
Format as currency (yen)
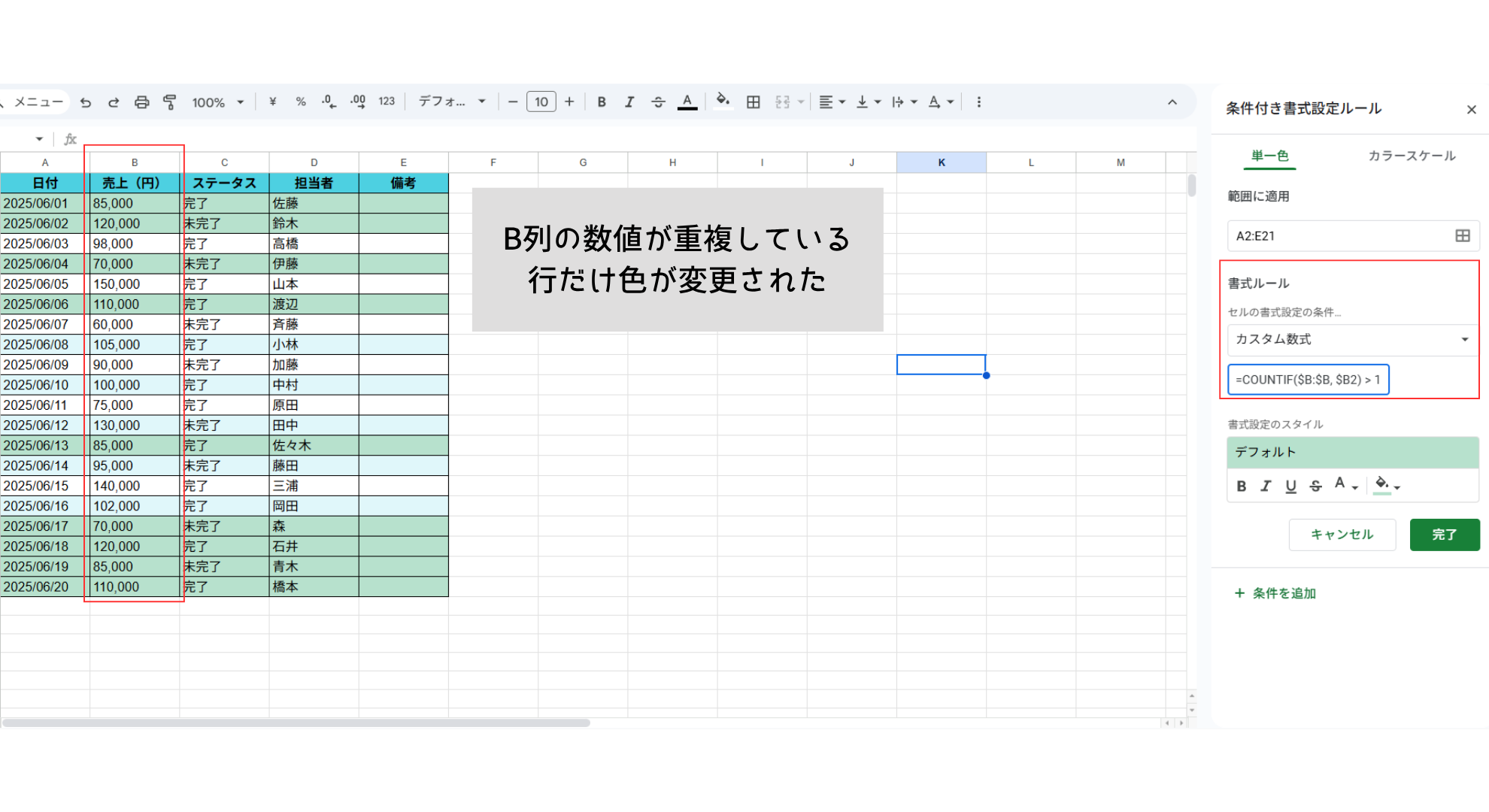[x=272, y=101]
